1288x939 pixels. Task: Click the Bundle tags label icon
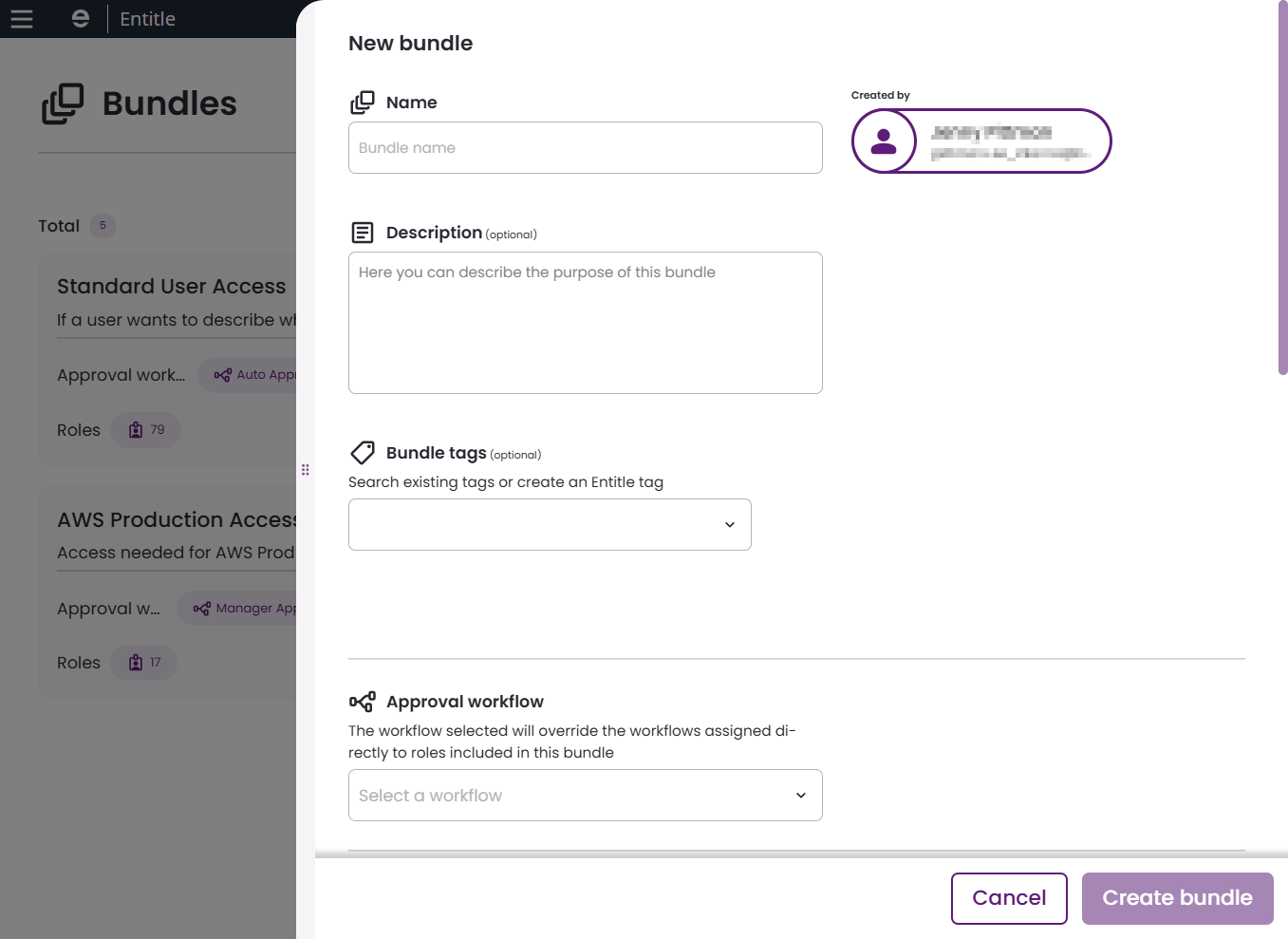pyautogui.click(x=363, y=453)
